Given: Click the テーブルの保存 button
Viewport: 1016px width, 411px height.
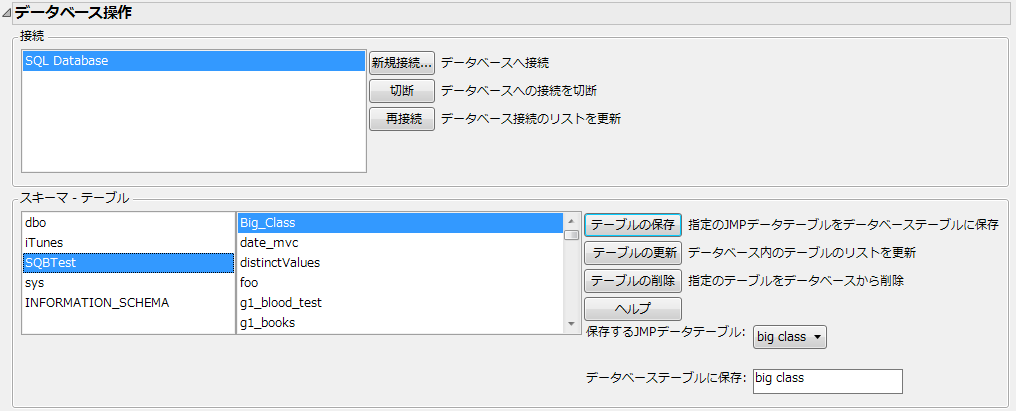Looking at the screenshot, I should coord(633,224).
